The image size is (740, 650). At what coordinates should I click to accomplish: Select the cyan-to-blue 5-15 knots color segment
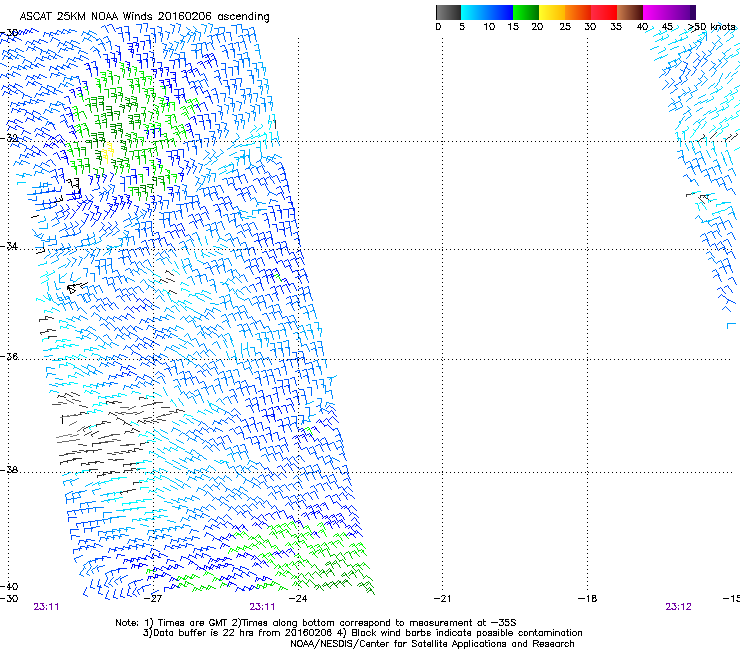click(487, 12)
